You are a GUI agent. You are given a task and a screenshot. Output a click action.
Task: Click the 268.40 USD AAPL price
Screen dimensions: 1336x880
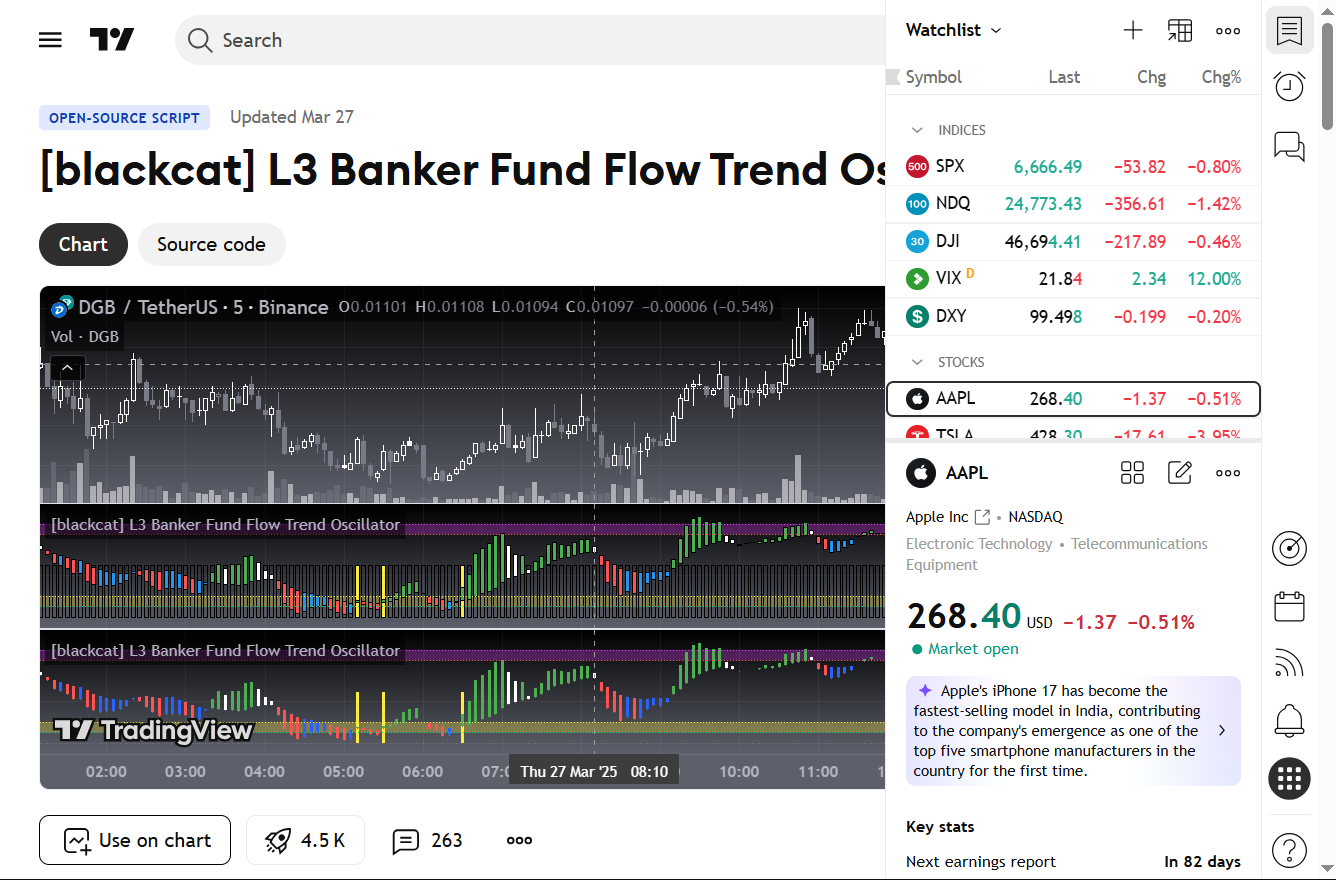click(979, 616)
